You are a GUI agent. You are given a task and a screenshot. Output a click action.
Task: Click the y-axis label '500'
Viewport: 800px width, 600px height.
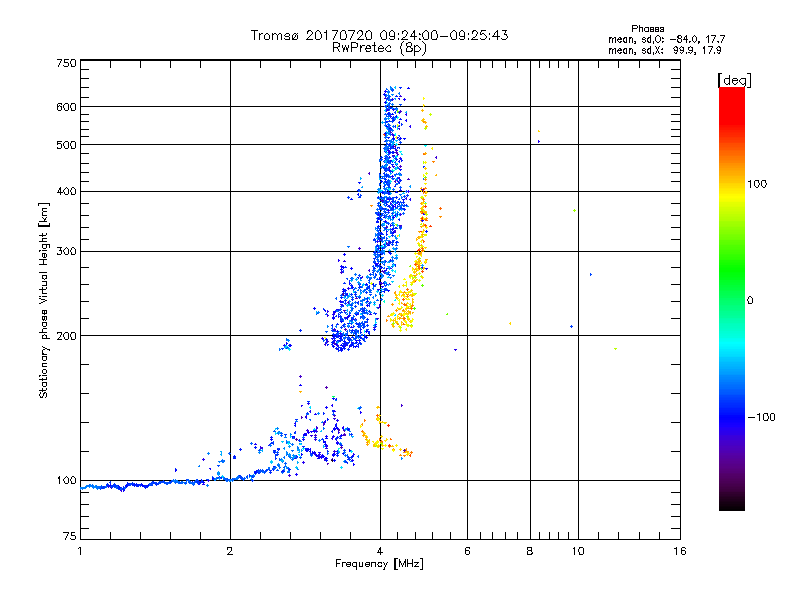[x=66, y=145]
